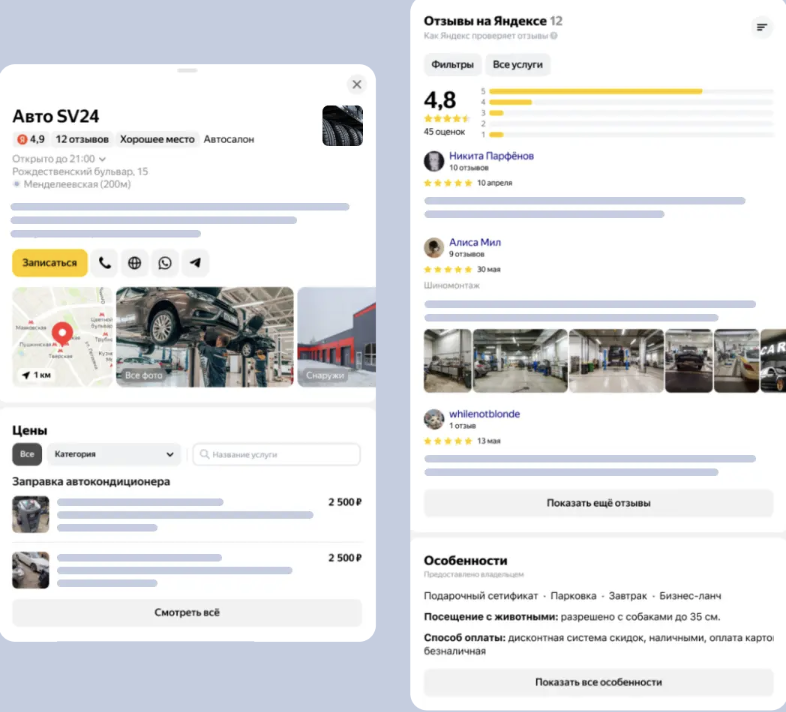Click the 4,9 rating badge
Screen dimensions: 786x712
31,139
